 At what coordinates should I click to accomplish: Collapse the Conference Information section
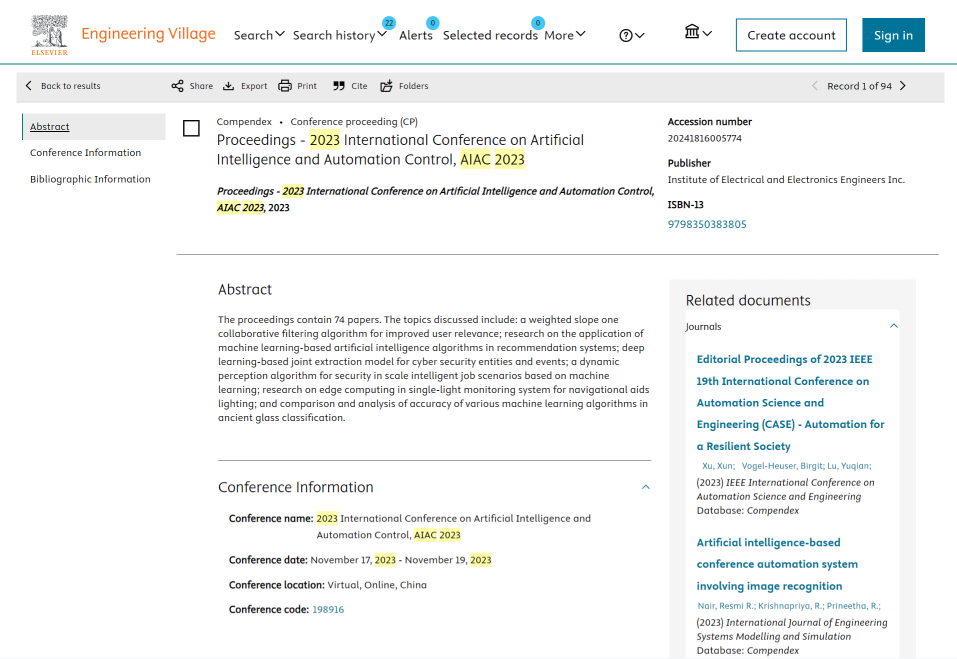click(x=646, y=487)
